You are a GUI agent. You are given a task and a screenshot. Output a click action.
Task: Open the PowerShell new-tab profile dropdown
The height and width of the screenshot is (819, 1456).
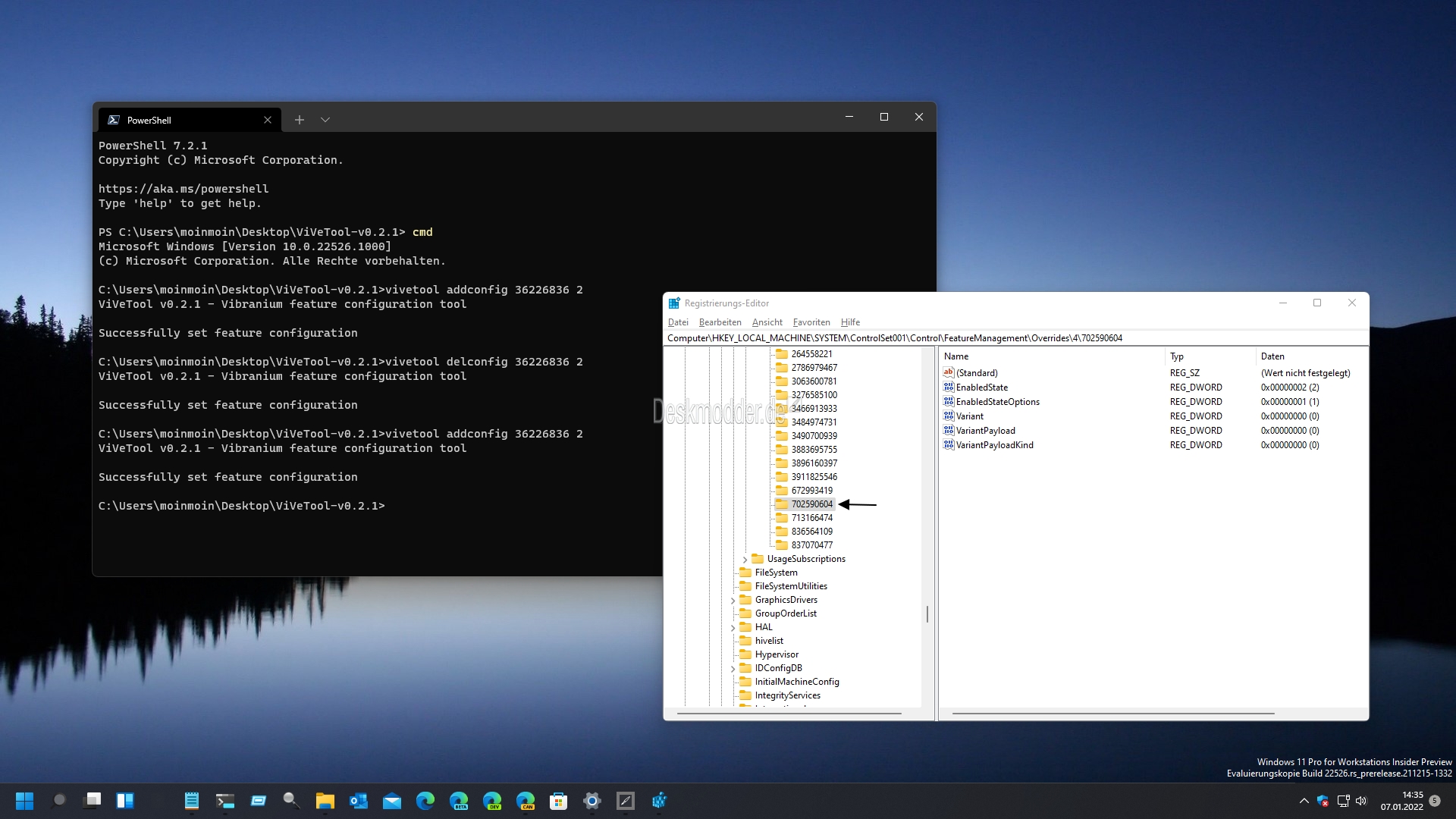click(x=325, y=120)
